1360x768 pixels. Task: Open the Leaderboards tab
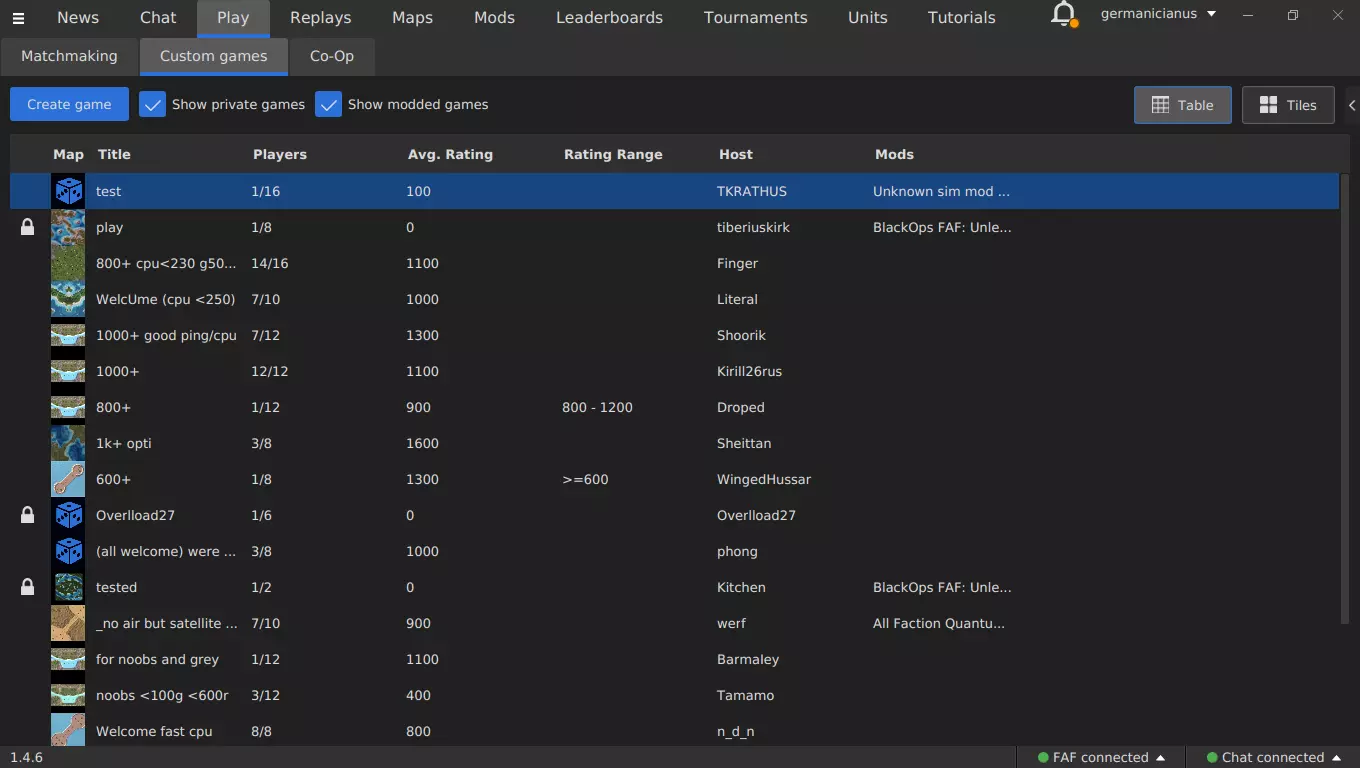click(x=609, y=18)
